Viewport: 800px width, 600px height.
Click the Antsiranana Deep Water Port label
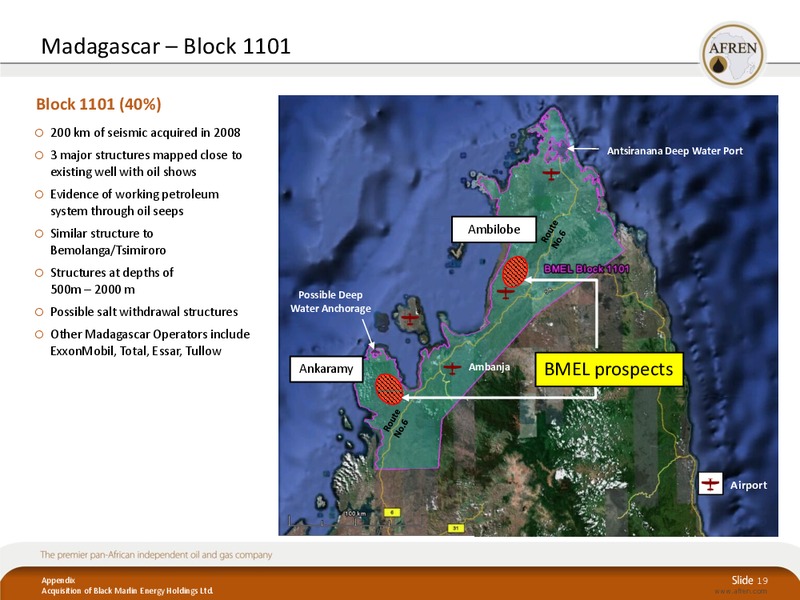pyautogui.click(x=674, y=151)
